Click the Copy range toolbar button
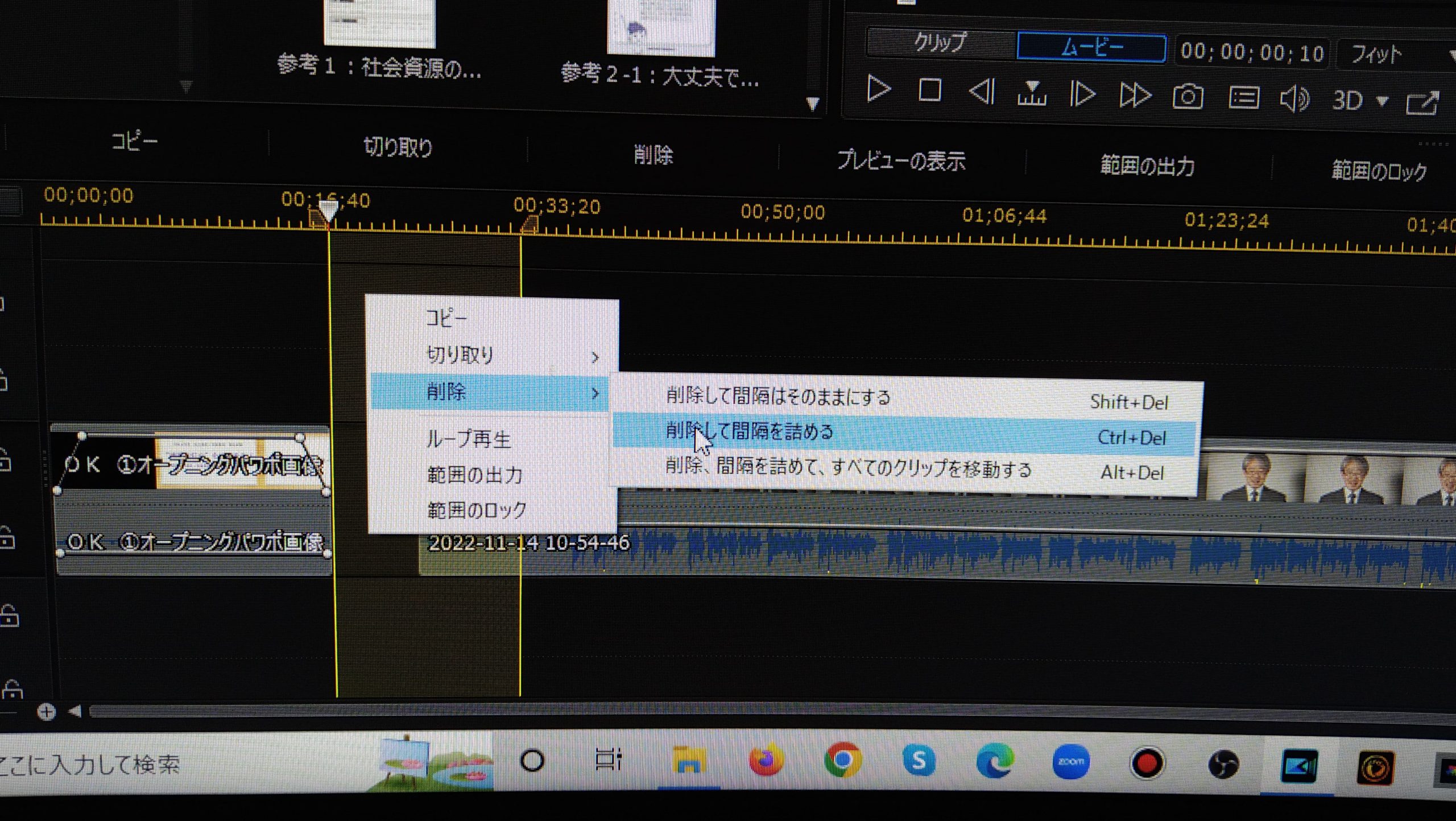 (134, 141)
